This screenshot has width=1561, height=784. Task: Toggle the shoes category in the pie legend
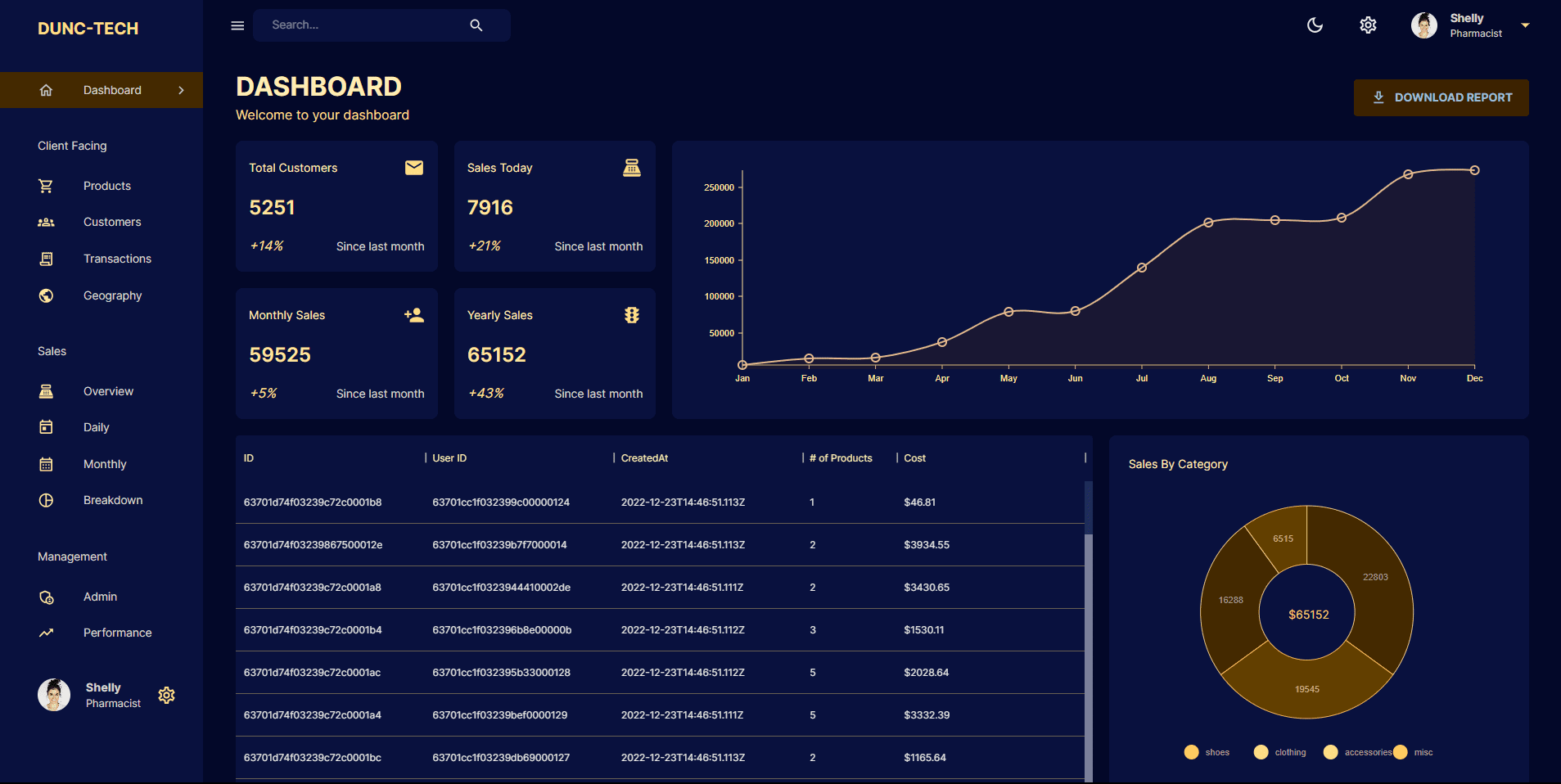pos(1207,752)
